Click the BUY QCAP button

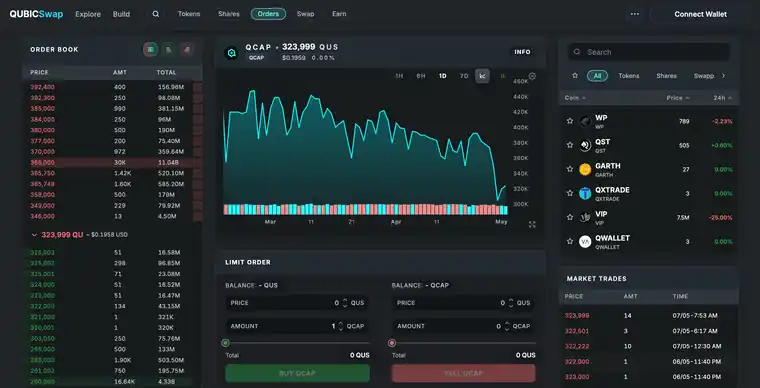point(297,373)
